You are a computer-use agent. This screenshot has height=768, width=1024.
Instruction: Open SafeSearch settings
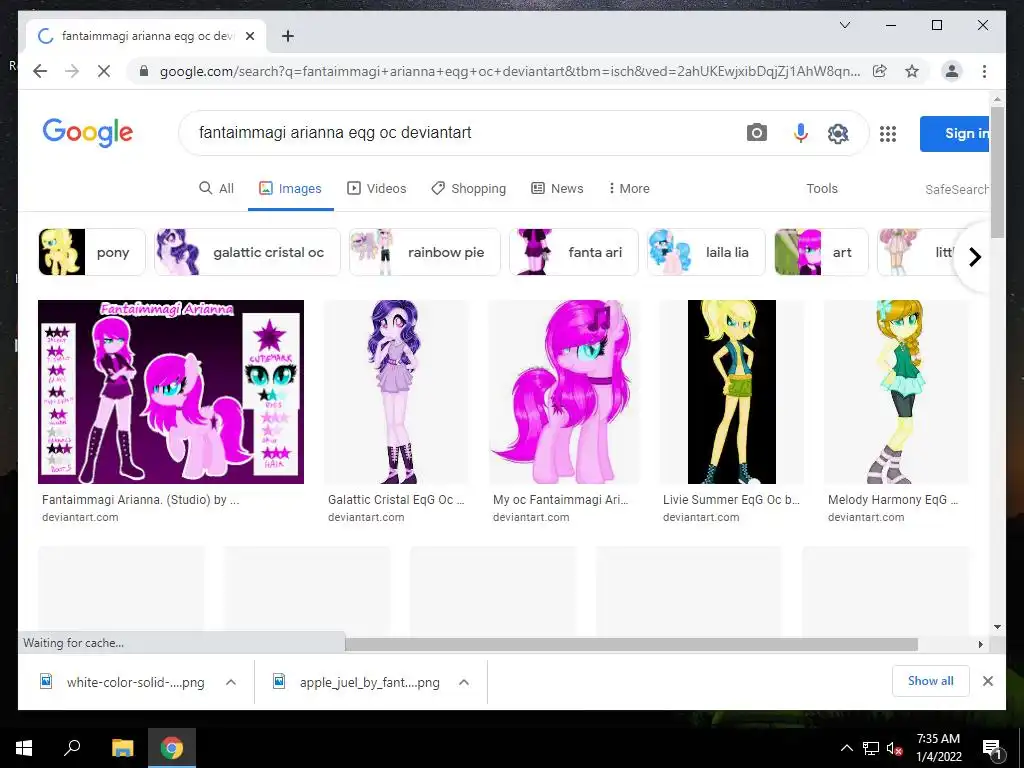coord(956,189)
